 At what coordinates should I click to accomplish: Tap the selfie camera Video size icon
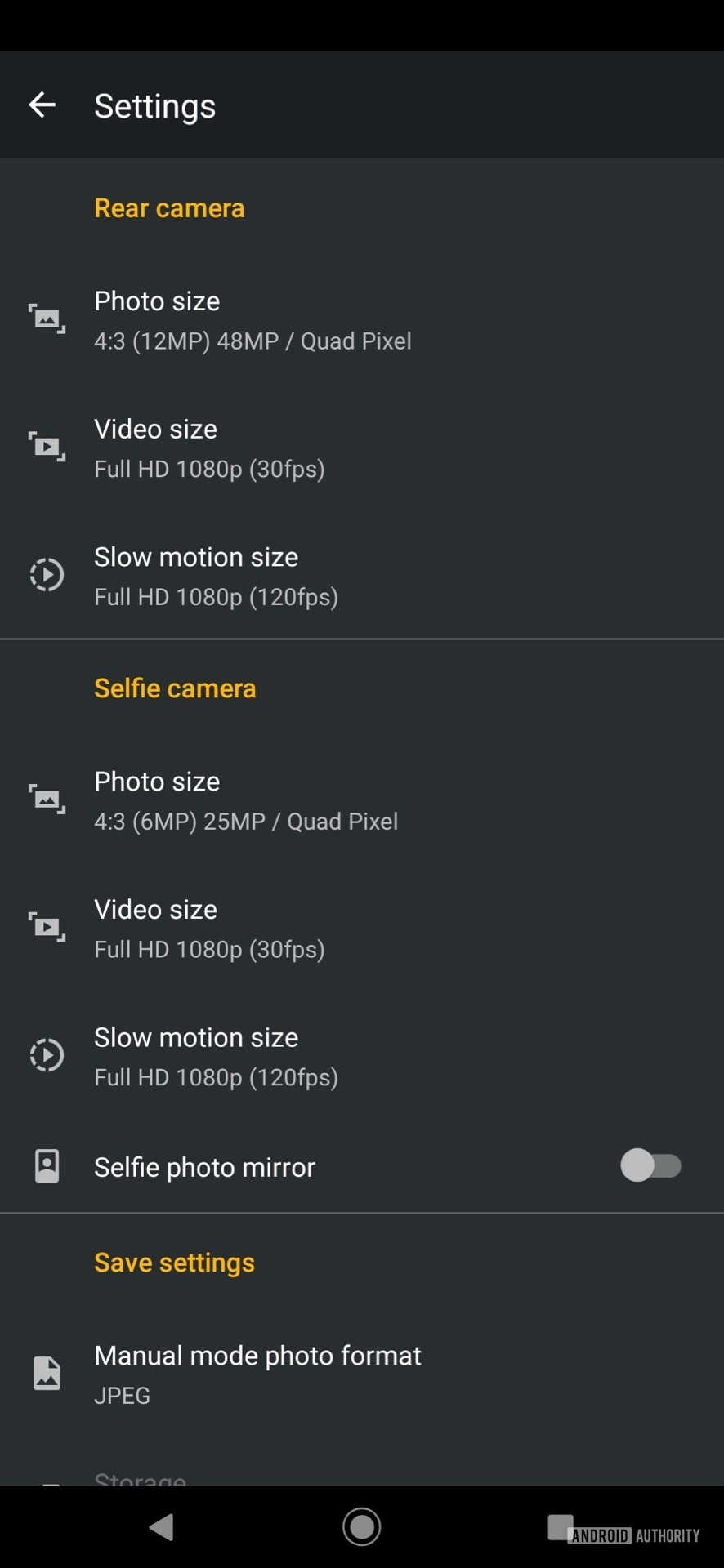[x=47, y=927]
